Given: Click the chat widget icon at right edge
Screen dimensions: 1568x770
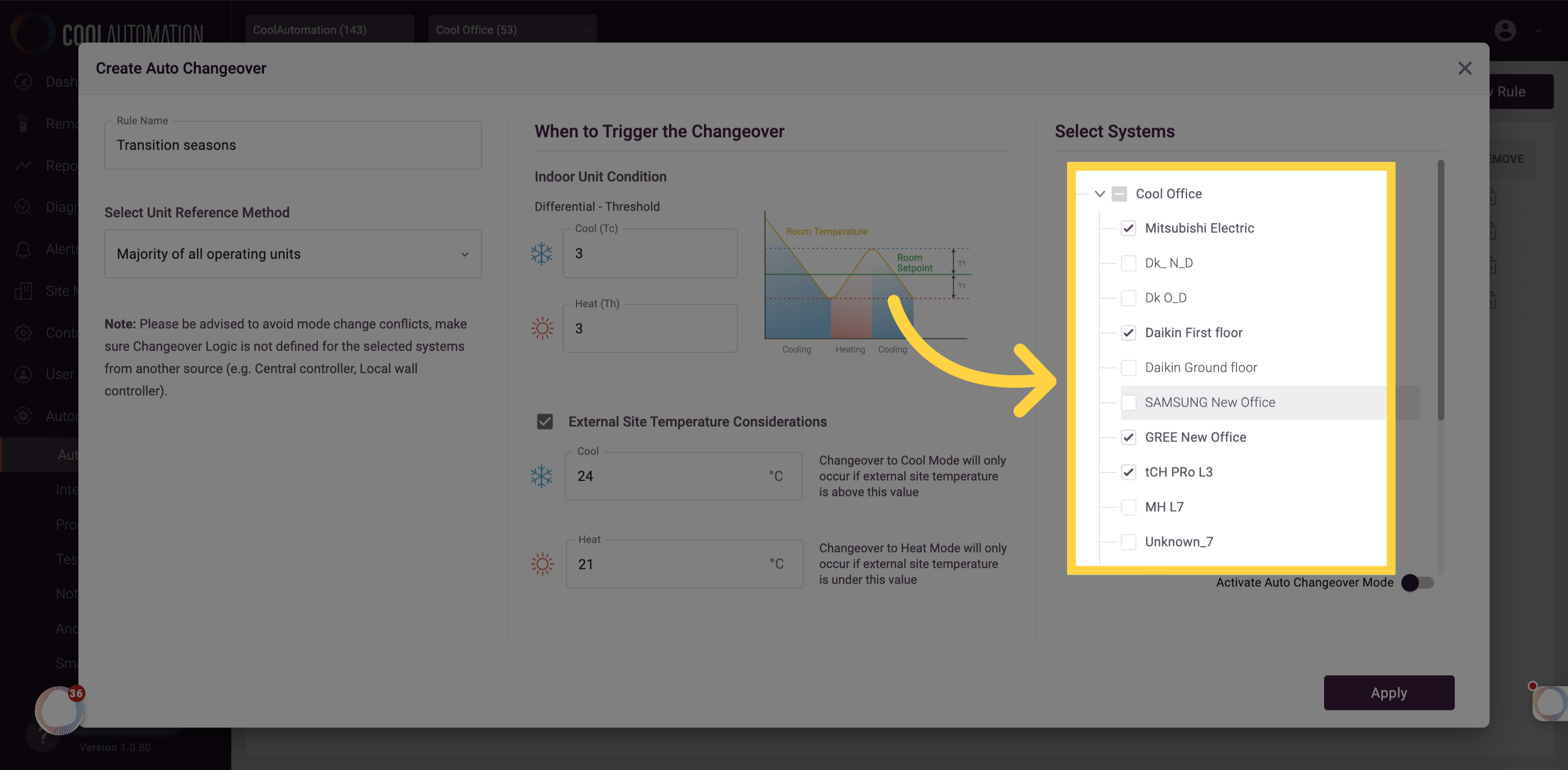Looking at the screenshot, I should [1549, 703].
